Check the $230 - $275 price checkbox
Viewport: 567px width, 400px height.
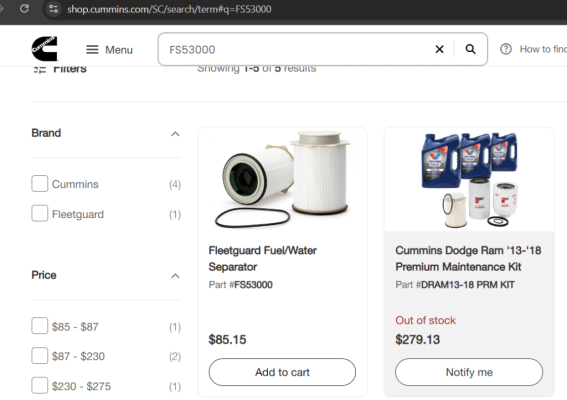coord(40,386)
